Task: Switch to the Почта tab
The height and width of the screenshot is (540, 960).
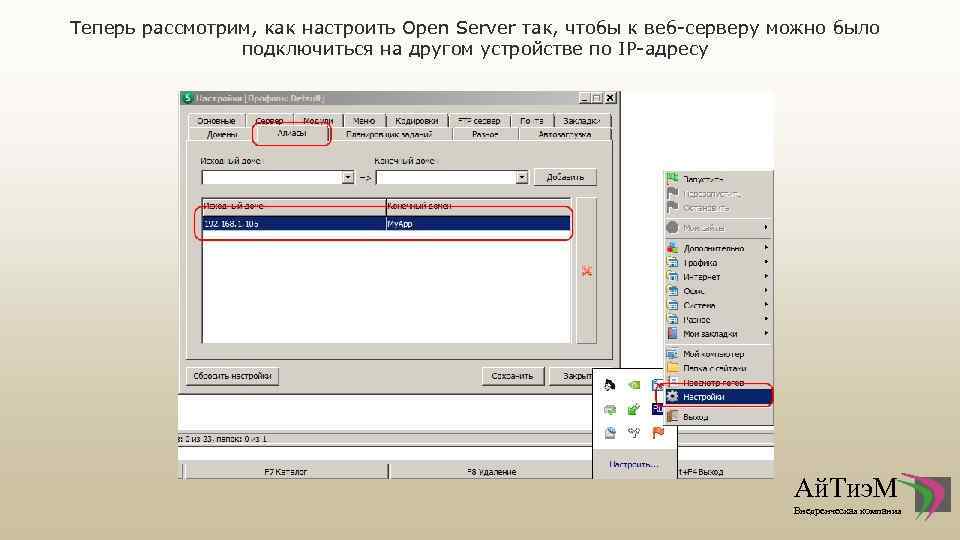Action: pos(531,121)
